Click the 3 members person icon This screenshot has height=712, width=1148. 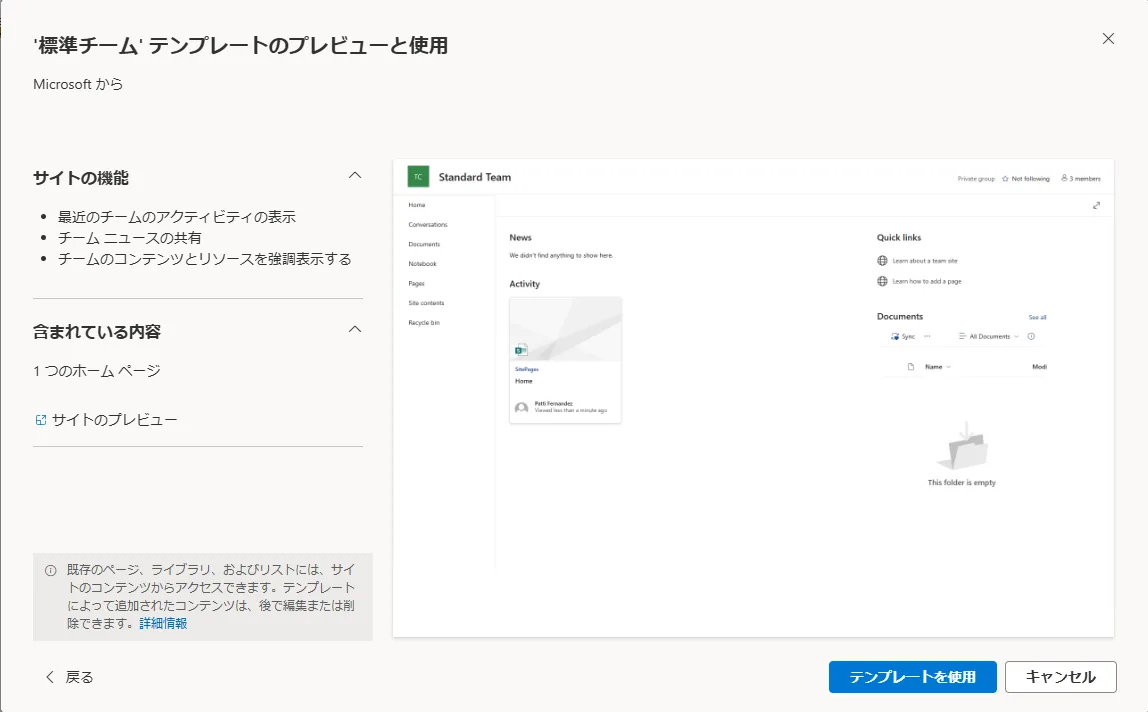[1064, 178]
